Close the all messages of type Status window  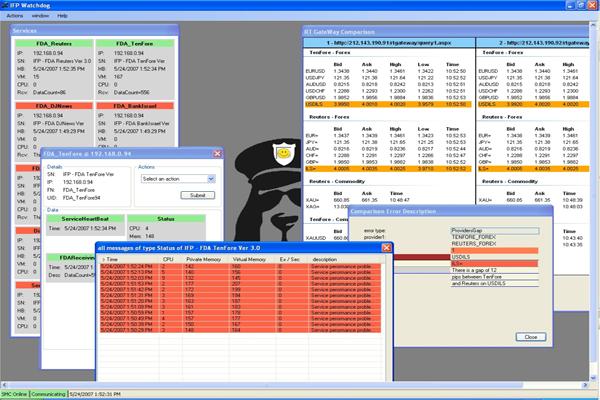click(386, 248)
